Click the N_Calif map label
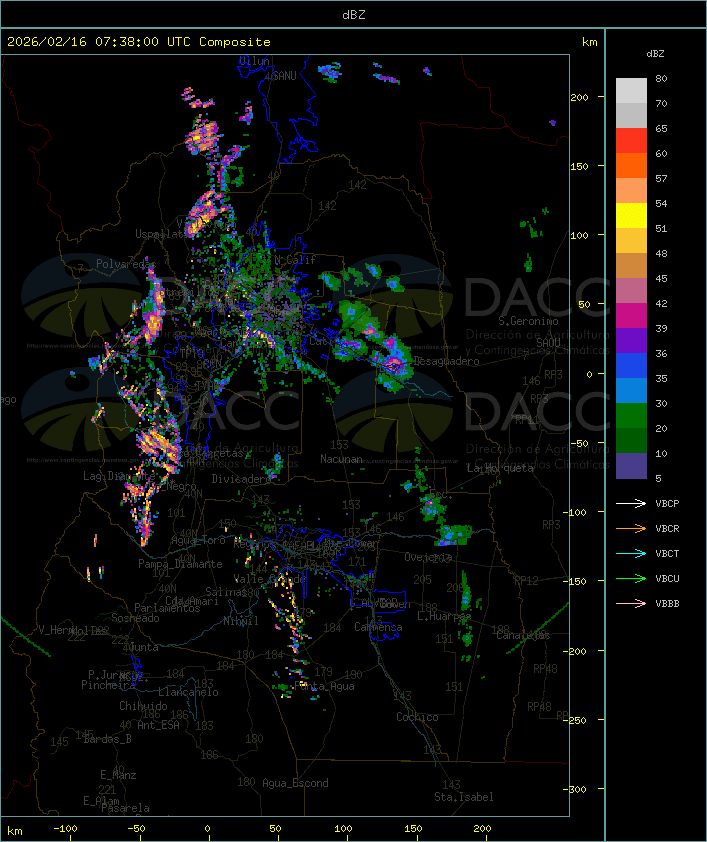Image resolution: width=707 pixels, height=842 pixels. click(x=295, y=260)
